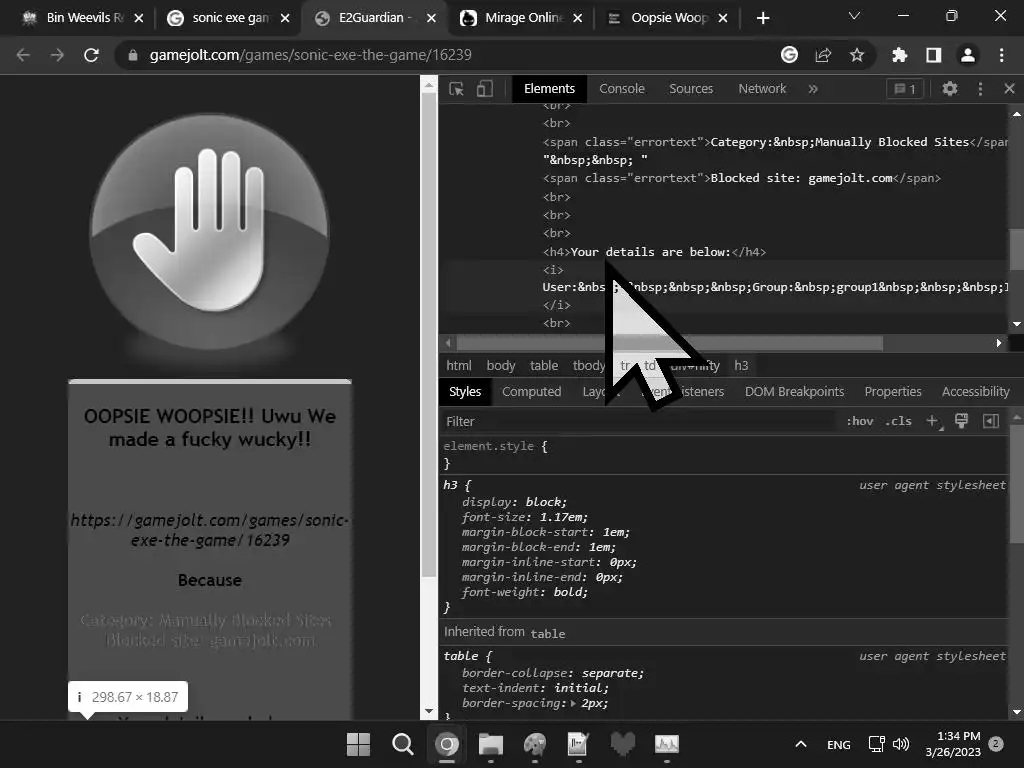1024x768 pixels.
Task: Click the ENG language indicator
Action: [839, 744]
